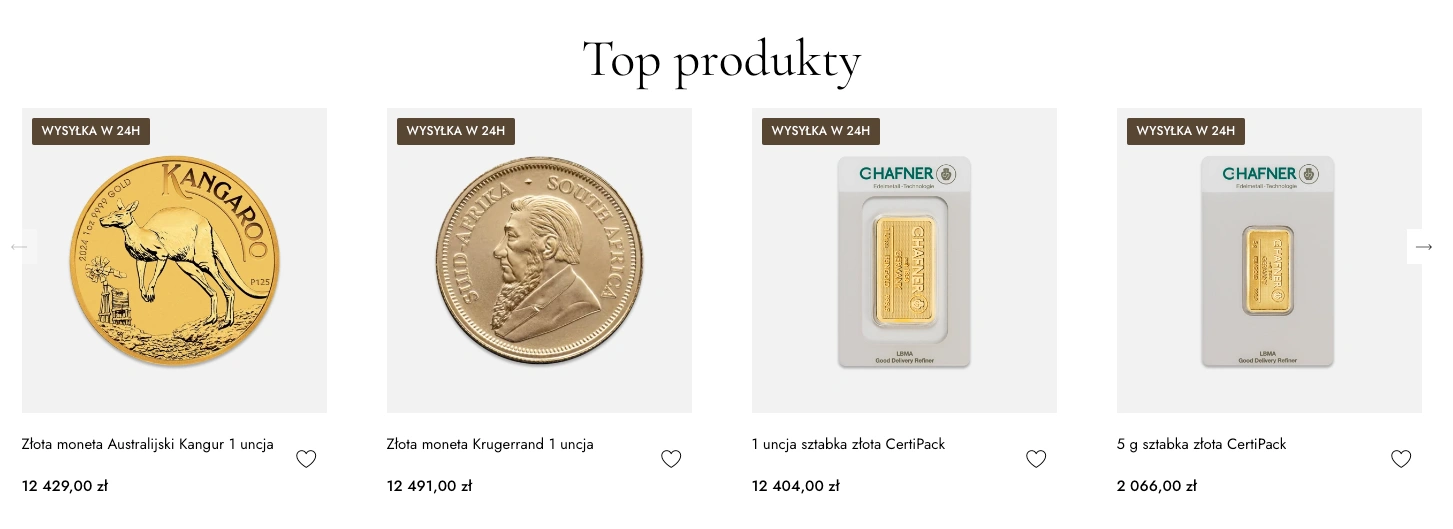Click 'Wysyłka w 24H' badge on 5 g bar

point(1186,131)
